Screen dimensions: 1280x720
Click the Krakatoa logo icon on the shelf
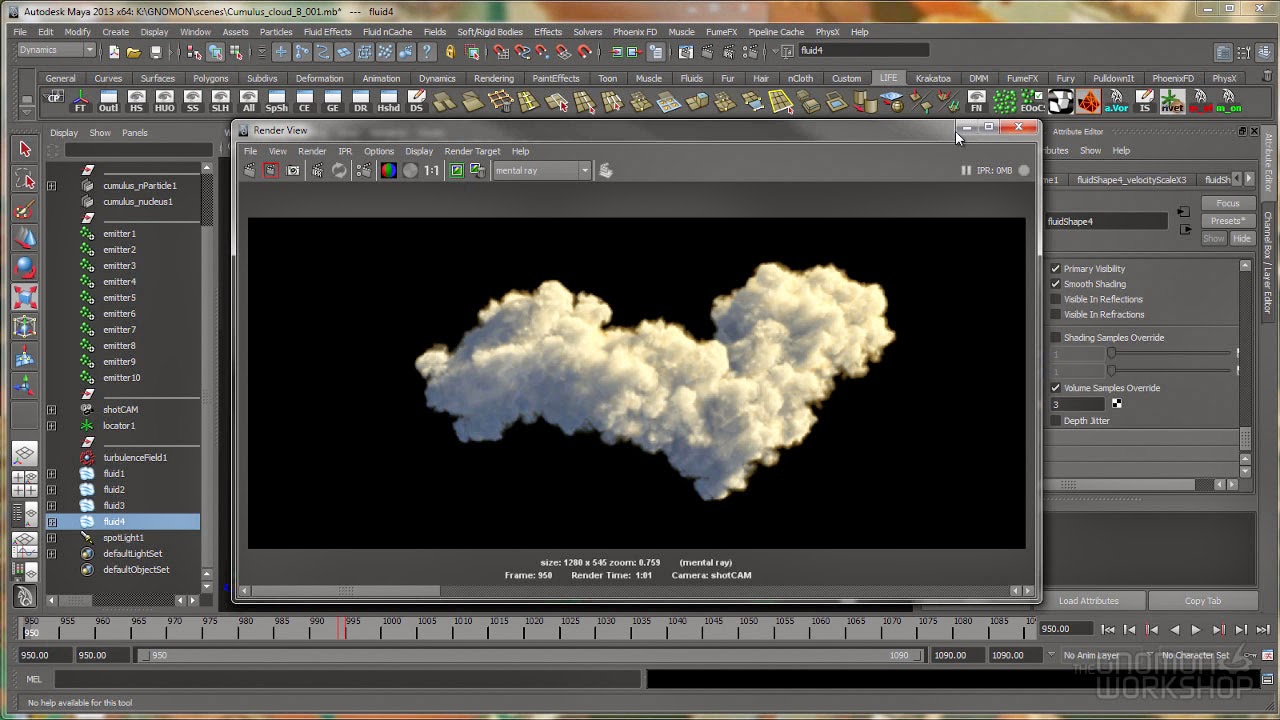click(1087, 101)
